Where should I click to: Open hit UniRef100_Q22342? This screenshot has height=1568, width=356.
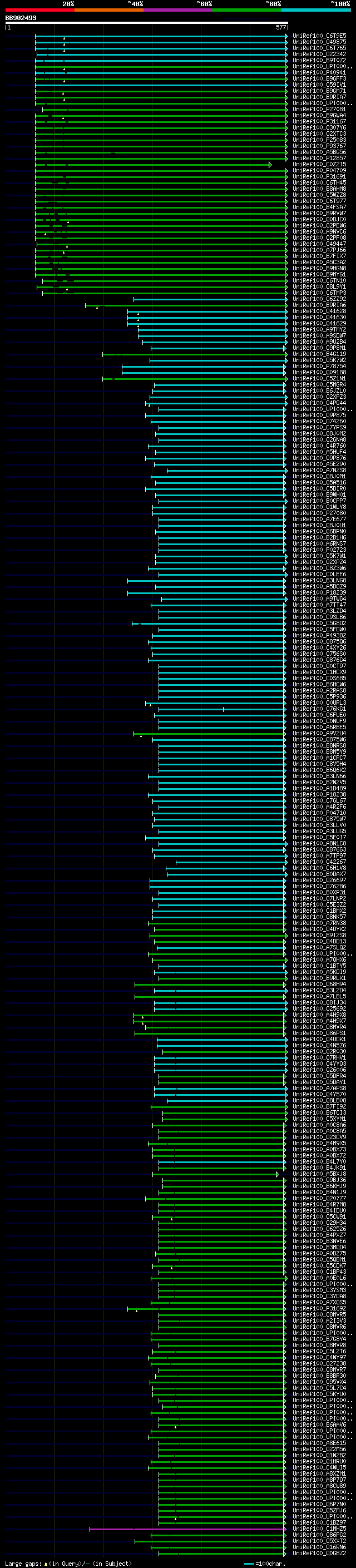(x=319, y=54)
